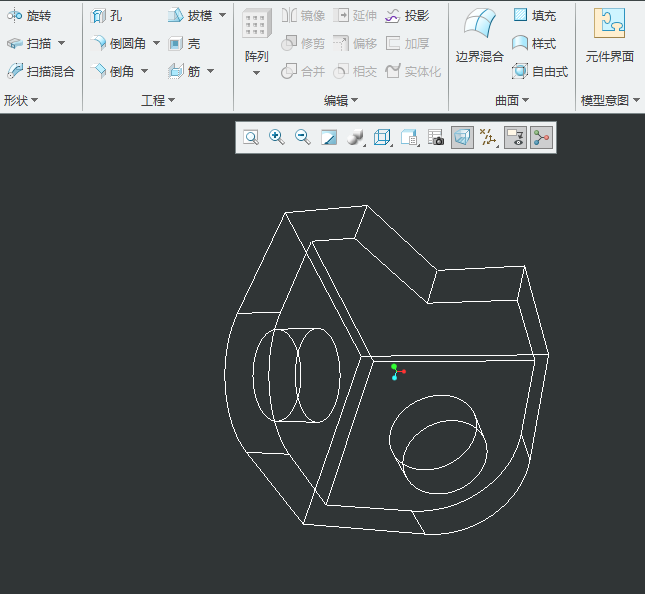The height and width of the screenshot is (594, 645).
Task: Expand the 曲面 group menu
Action: coord(512,100)
